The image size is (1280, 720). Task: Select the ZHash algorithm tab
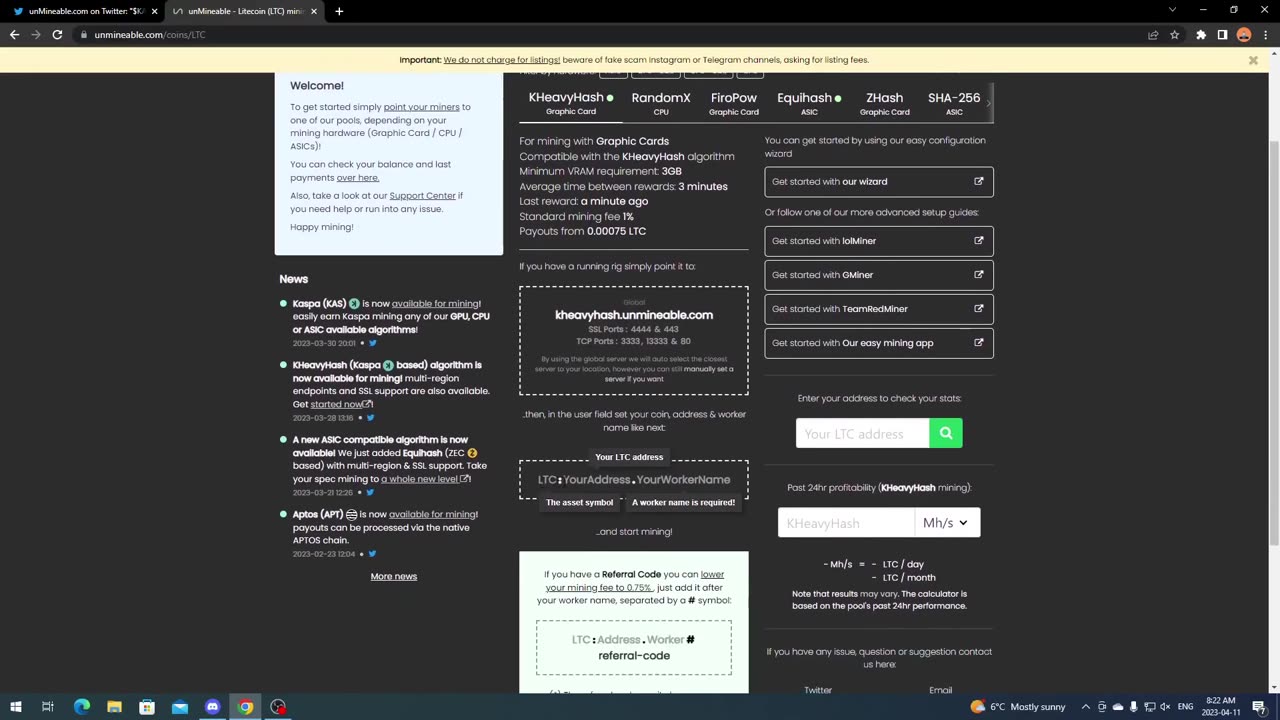point(885,102)
